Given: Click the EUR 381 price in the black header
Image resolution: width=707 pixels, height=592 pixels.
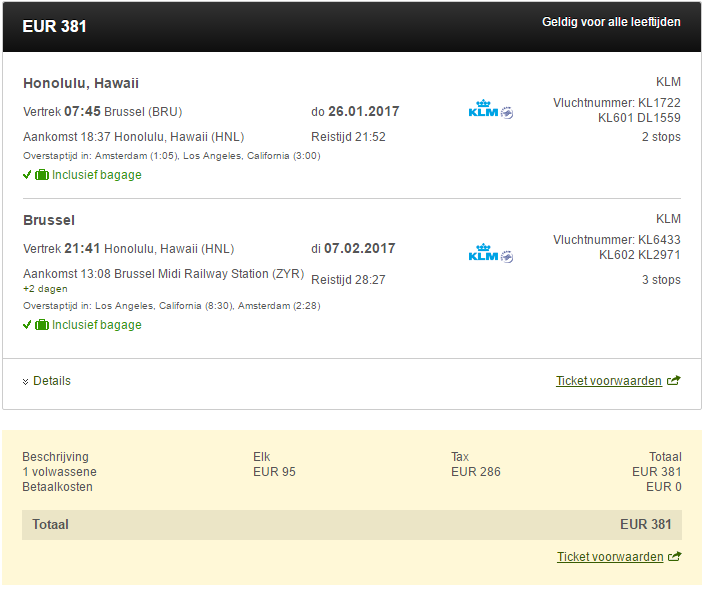Looking at the screenshot, I should pos(54,27).
